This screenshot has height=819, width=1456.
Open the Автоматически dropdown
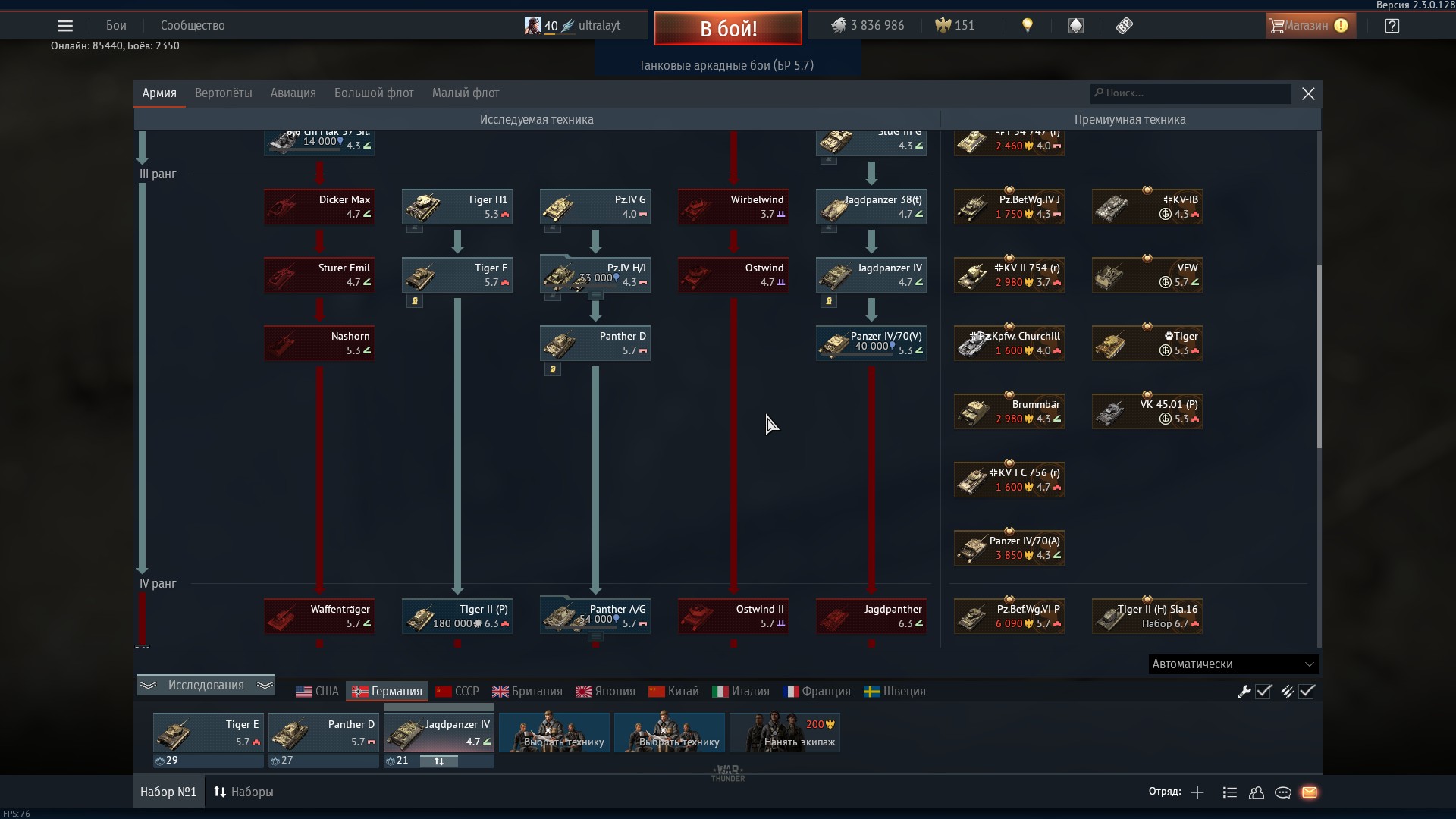(x=1233, y=664)
